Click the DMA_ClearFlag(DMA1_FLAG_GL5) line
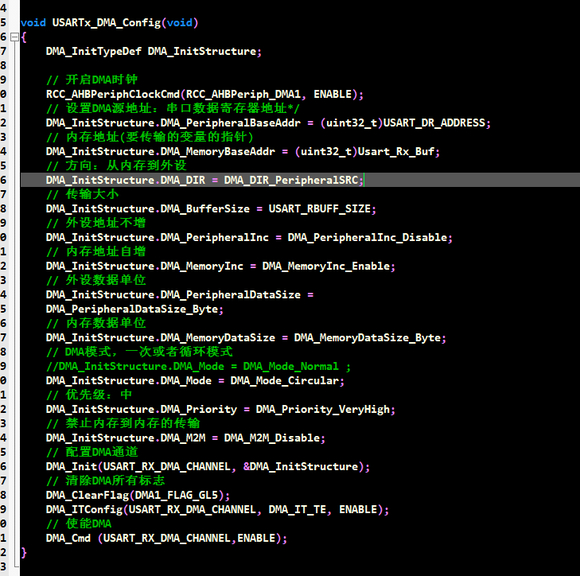 (x=138, y=495)
